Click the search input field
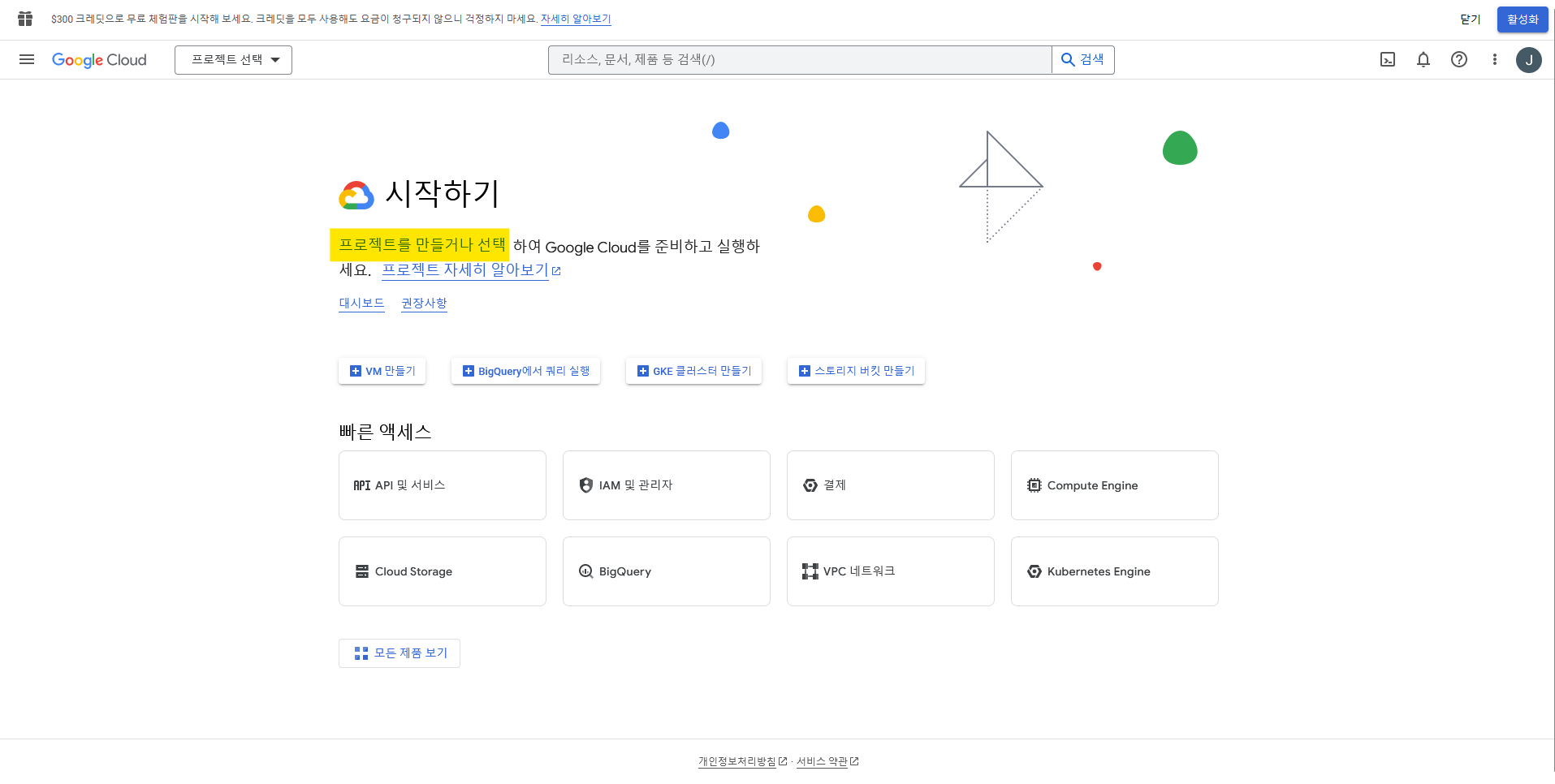 pos(800,60)
